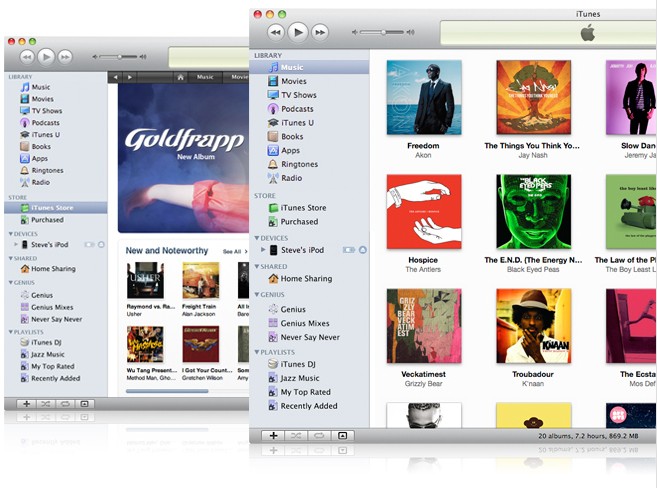The image size is (657, 488).
Task: Open the Music tab in back window store bar
Action: (205, 77)
